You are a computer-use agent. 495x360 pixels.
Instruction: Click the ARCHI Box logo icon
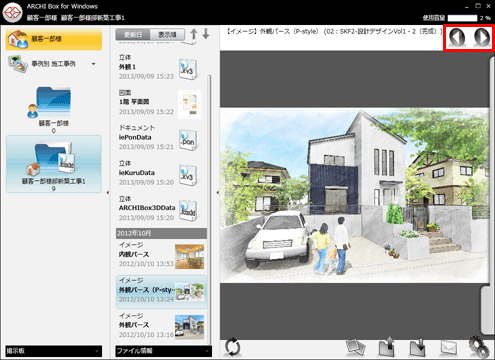[x=12, y=12]
